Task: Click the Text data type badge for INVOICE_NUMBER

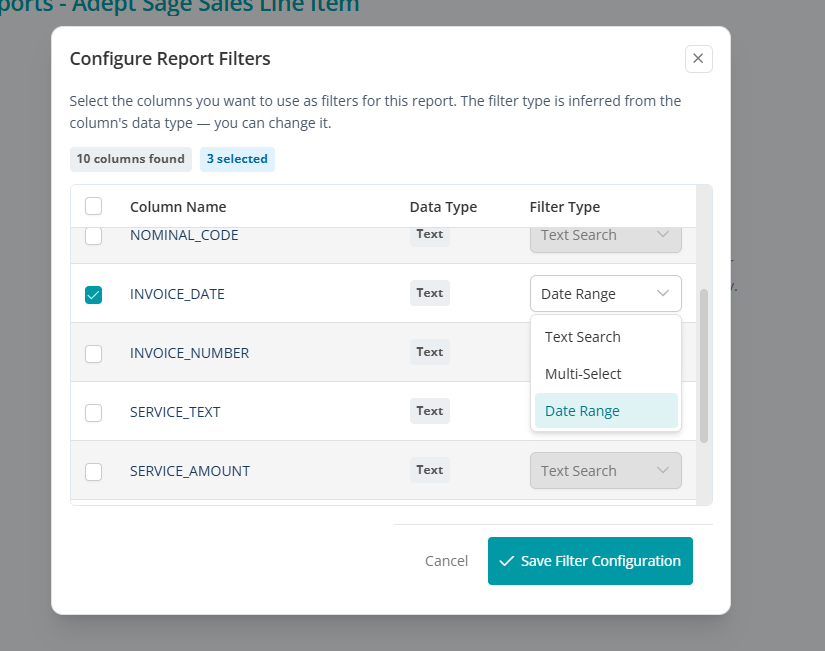Action: pyautogui.click(x=430, y=352)
